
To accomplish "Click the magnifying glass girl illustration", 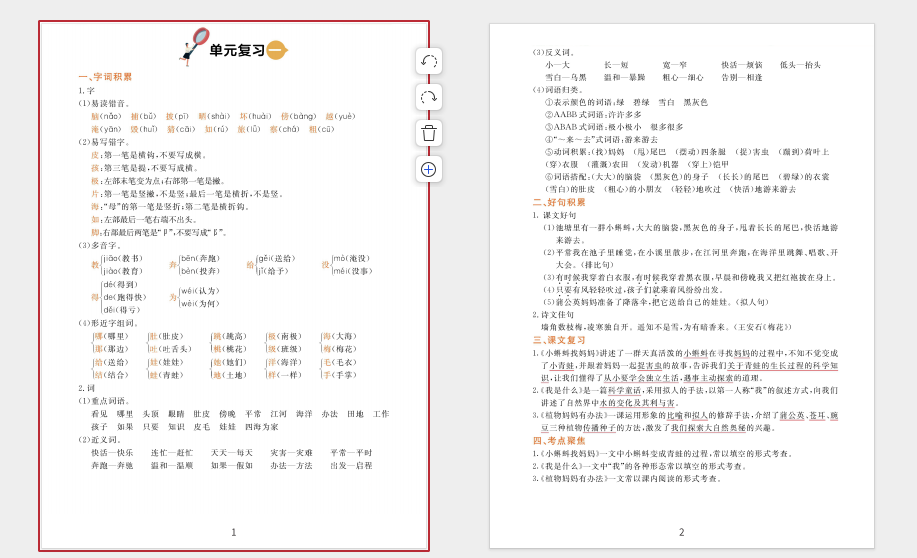I will tap(193, 47).
